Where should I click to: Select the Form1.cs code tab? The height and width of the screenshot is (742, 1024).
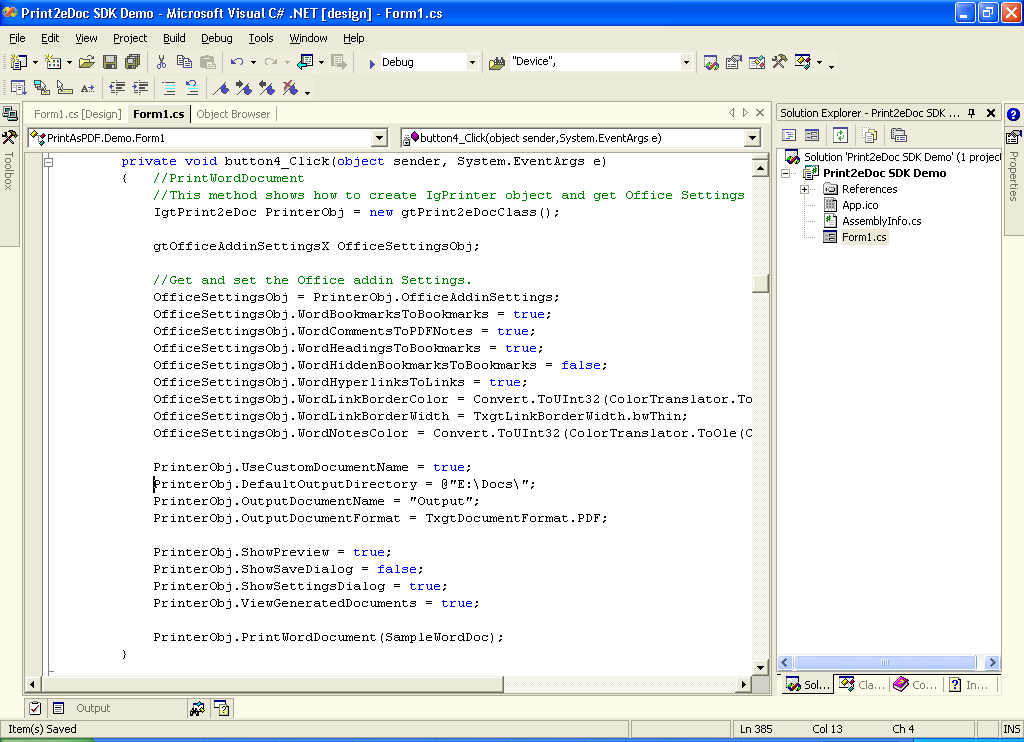pos(159,114)
